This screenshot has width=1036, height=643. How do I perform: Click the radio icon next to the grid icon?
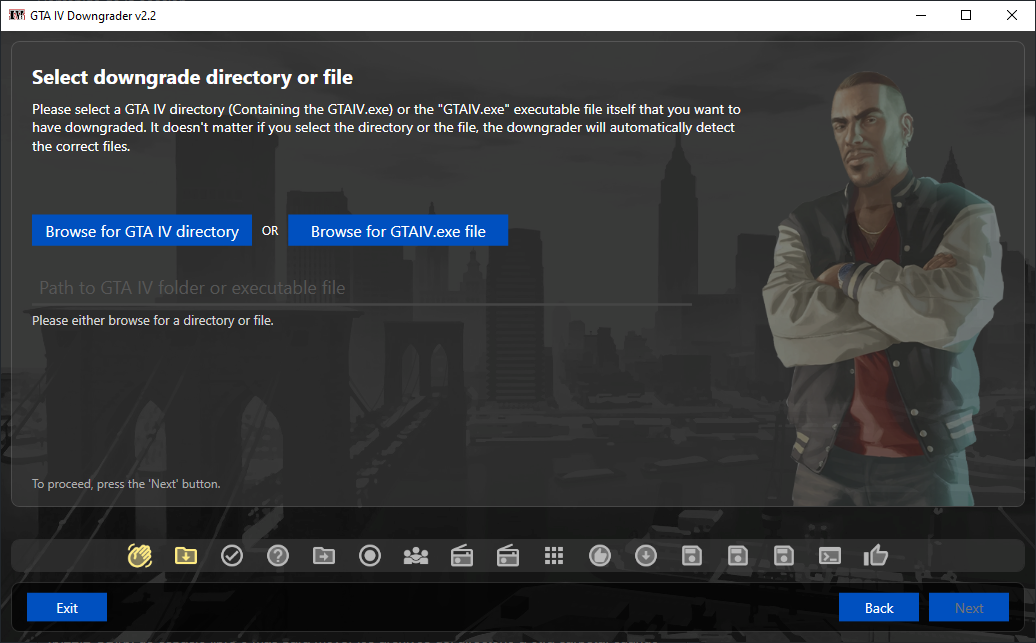point(507,556)
